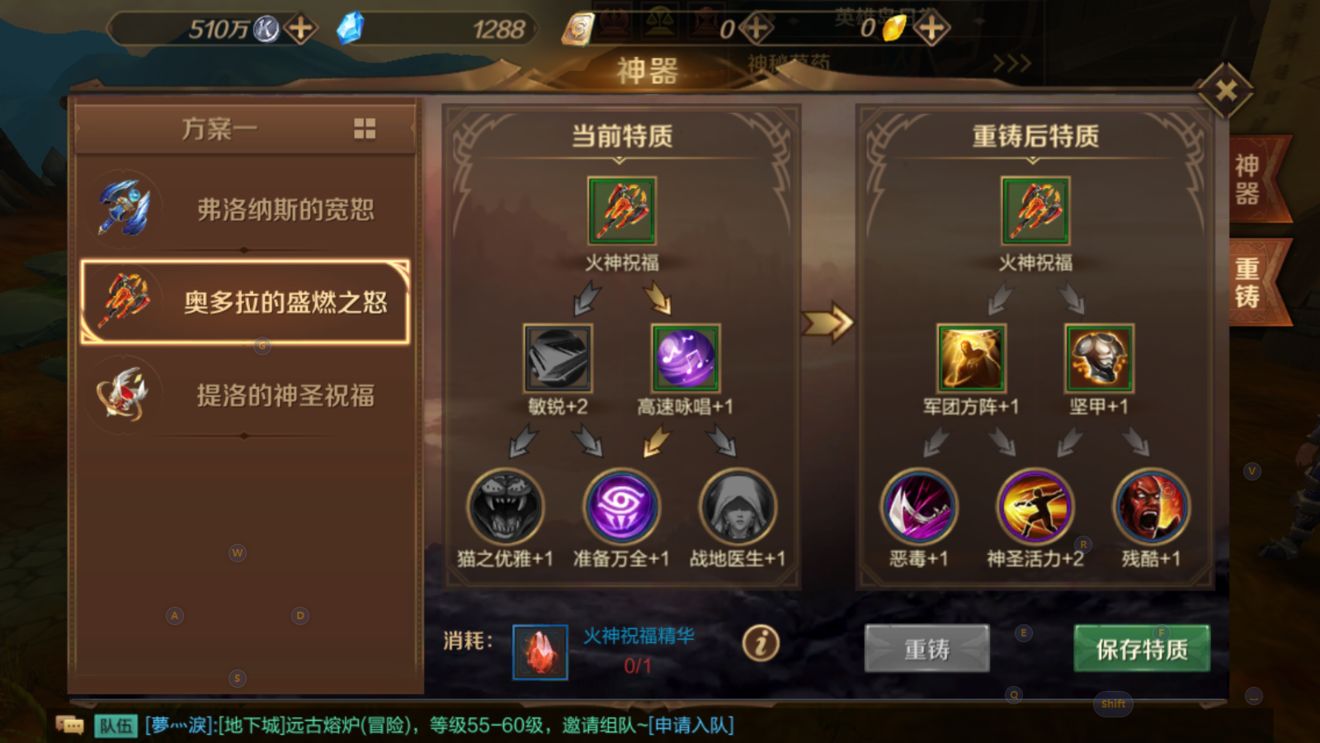
Task: Open the 方案一 grid layout selector
Action: coord(364,129)
